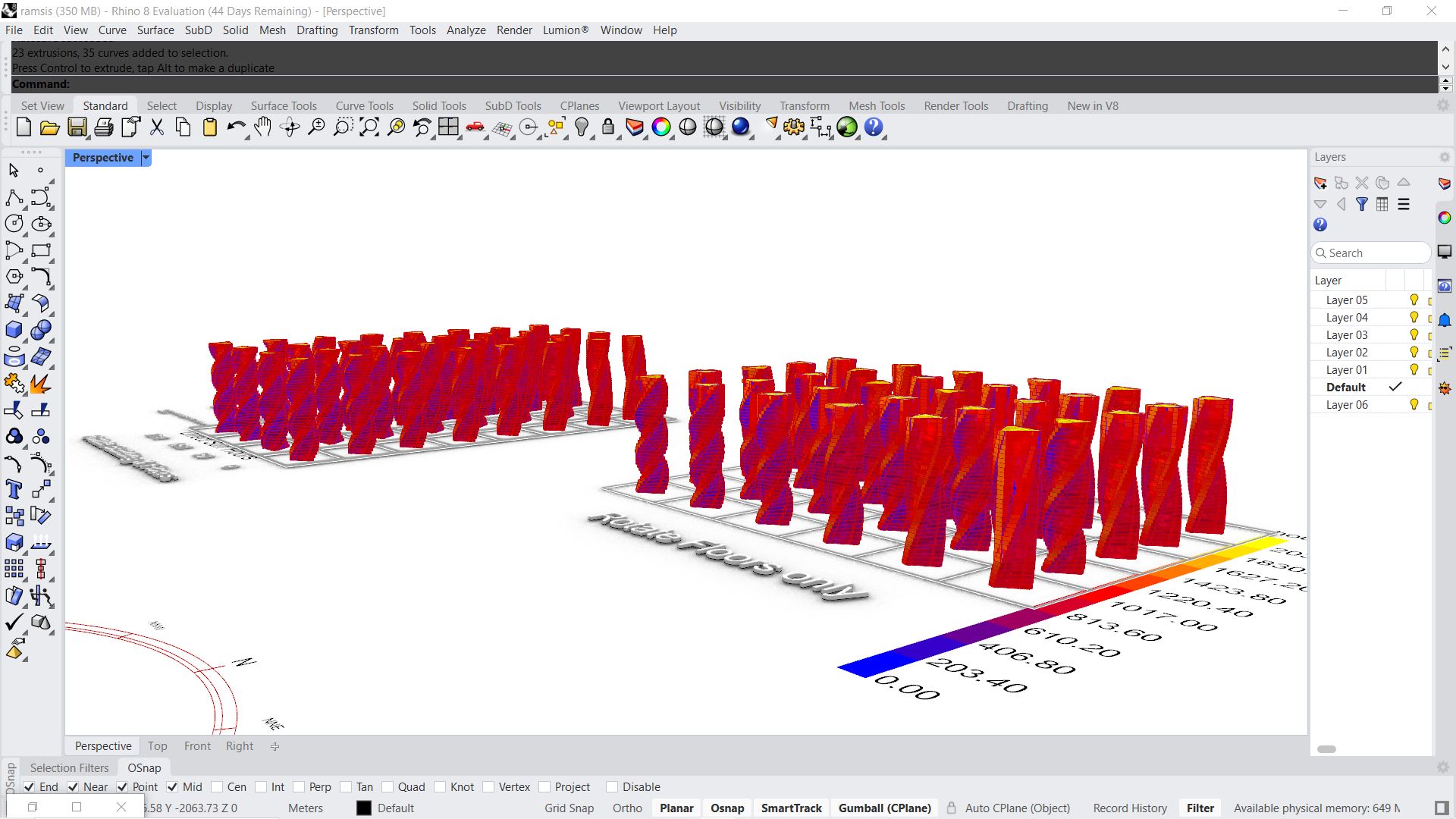Select the arrow pointer tool
The width and height of the screenshot is (1456, 819).
[x=14, y=171]
